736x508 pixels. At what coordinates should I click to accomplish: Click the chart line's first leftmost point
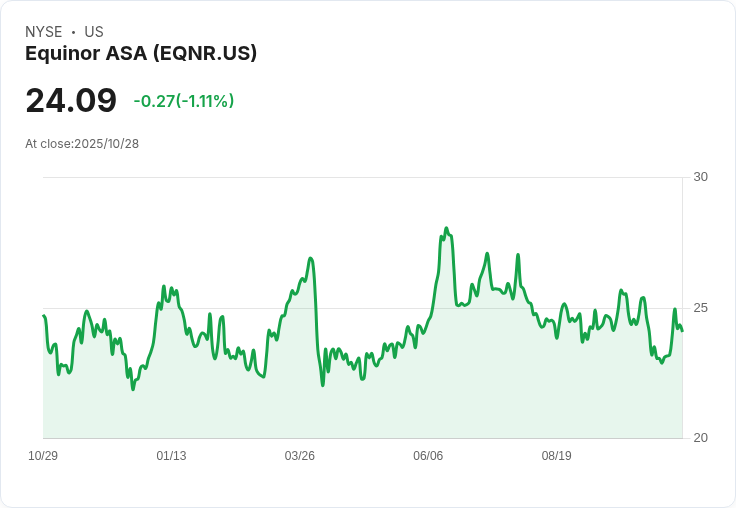coord(44,316)
